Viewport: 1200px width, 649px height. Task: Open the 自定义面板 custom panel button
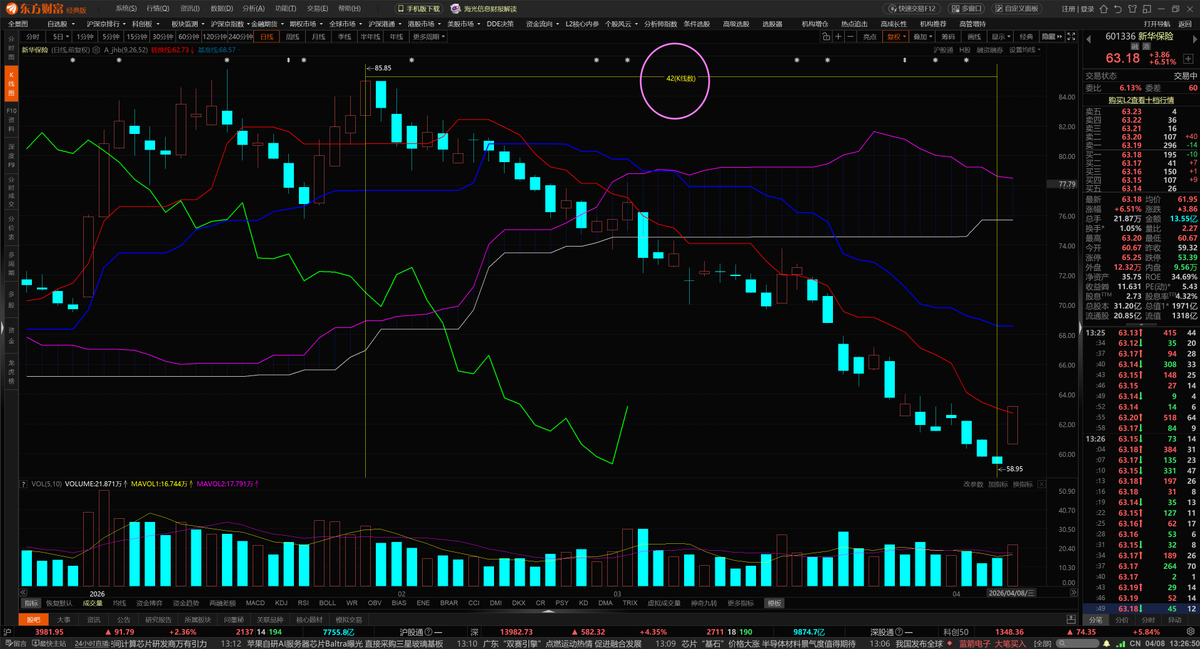pyautogui.click(x=1017, y=8)
